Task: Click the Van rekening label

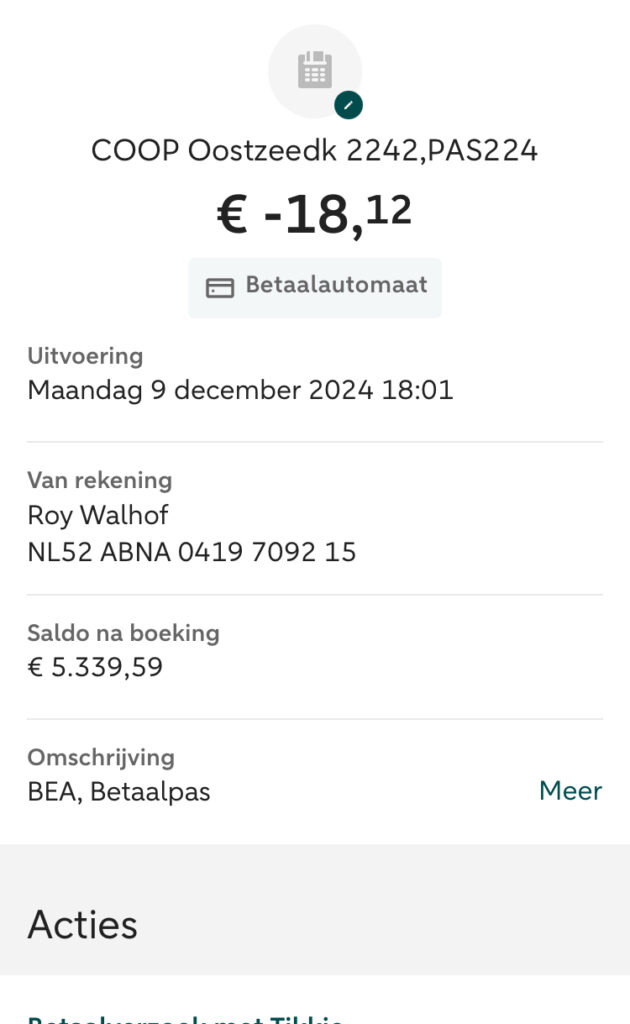Action: [x=99, y=480]
